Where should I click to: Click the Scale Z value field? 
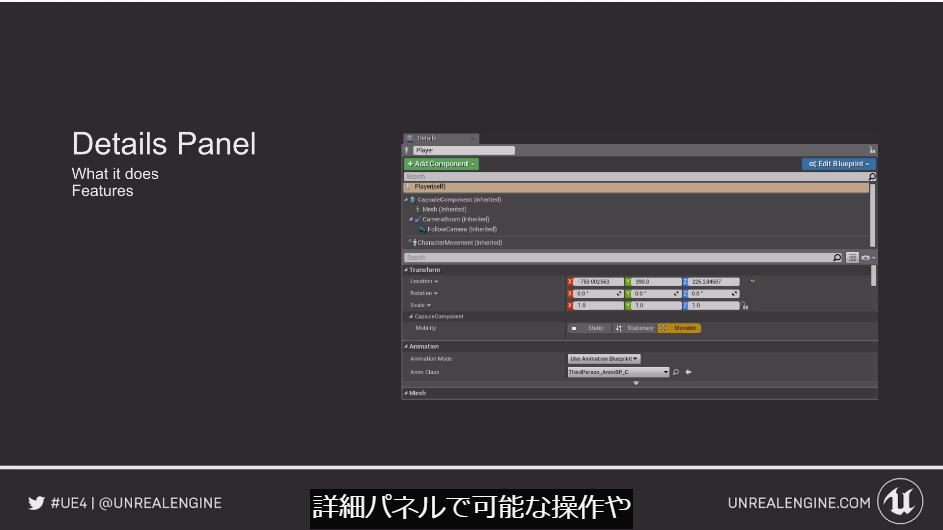pos(714,306)
